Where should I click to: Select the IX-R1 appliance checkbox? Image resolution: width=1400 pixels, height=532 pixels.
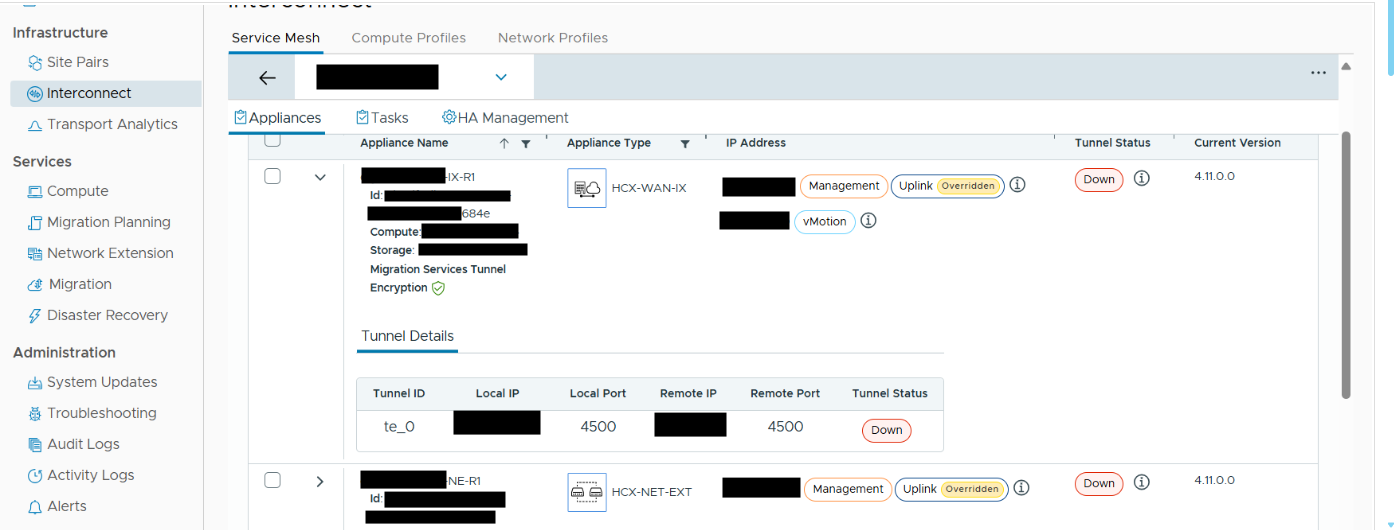click(272, 177)
